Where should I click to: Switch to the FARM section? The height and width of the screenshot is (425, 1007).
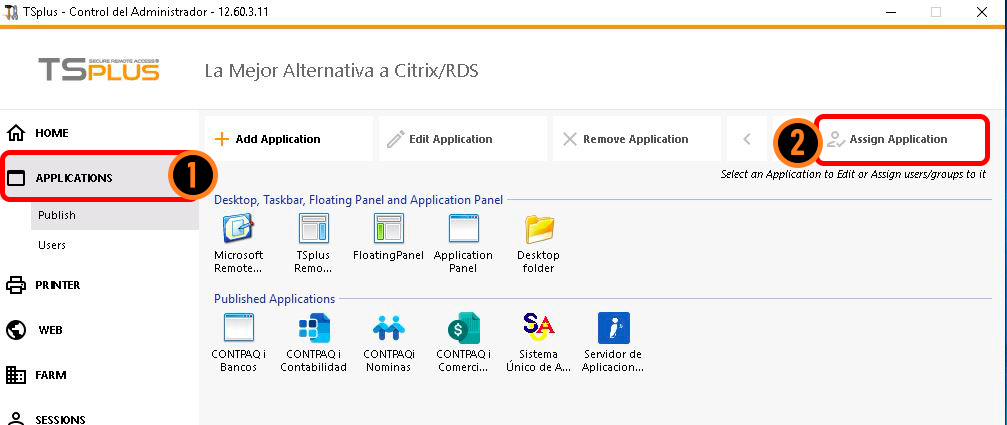coord(50,375)
